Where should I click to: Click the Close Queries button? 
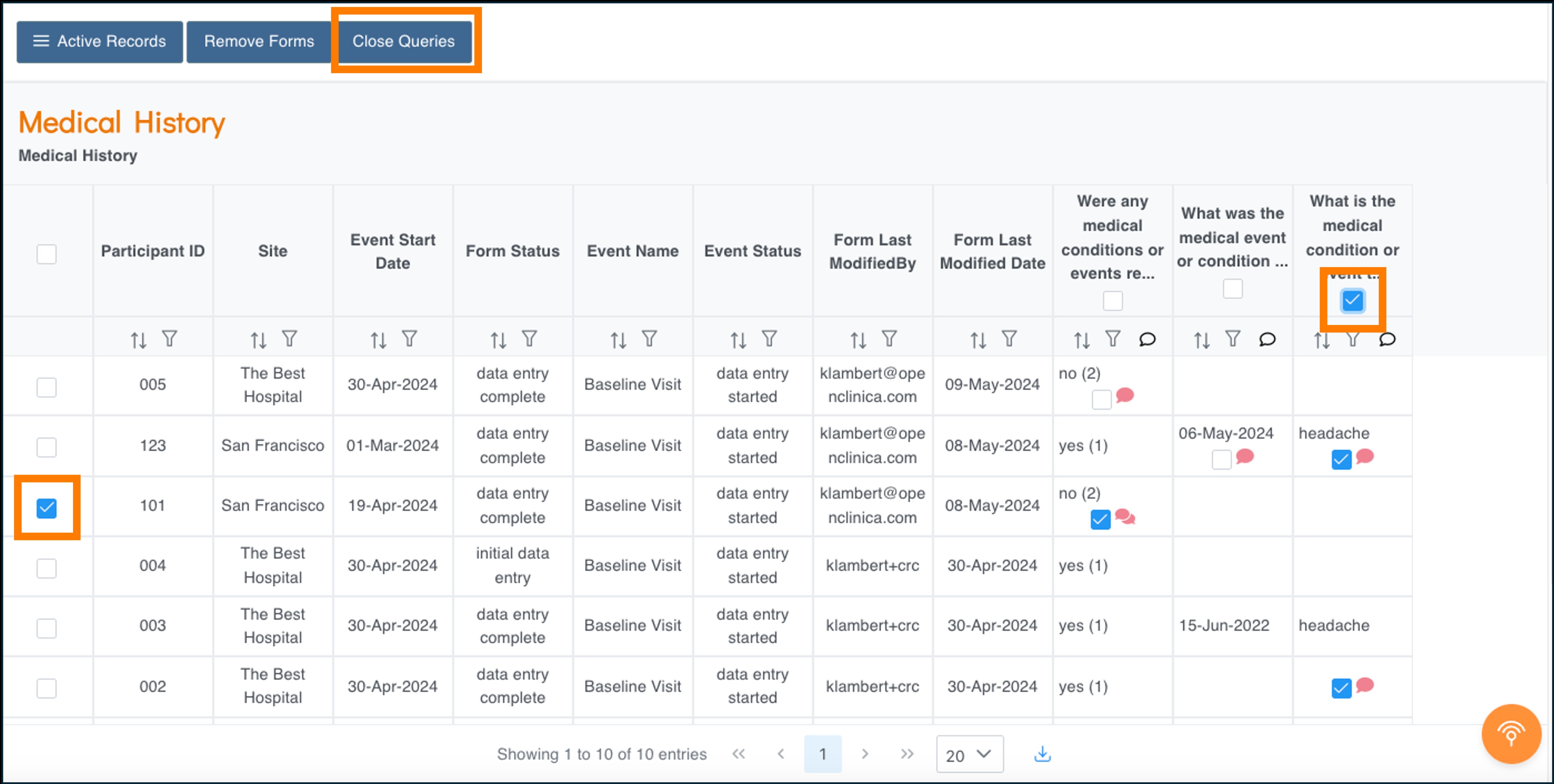[404, 42]
